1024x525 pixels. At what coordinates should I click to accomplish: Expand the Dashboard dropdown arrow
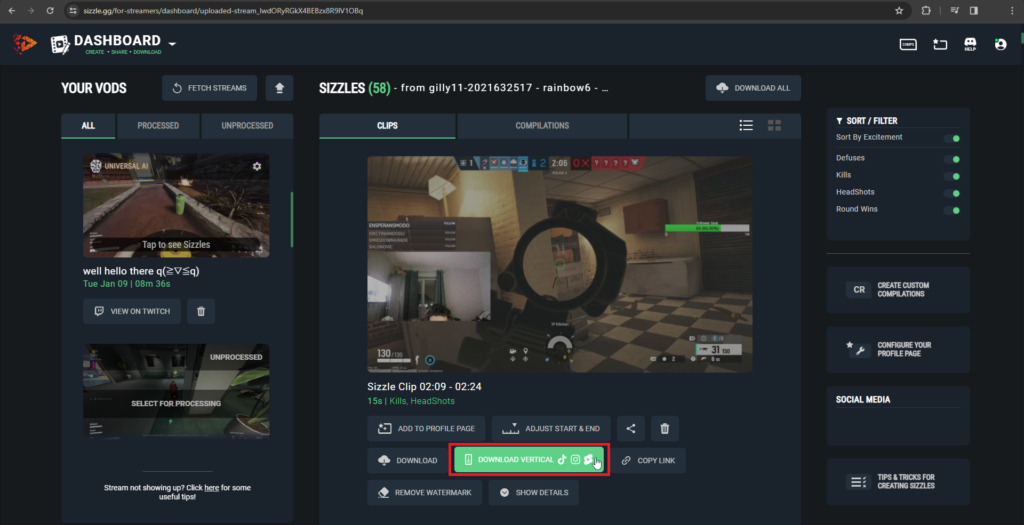[x=172, y=44]
